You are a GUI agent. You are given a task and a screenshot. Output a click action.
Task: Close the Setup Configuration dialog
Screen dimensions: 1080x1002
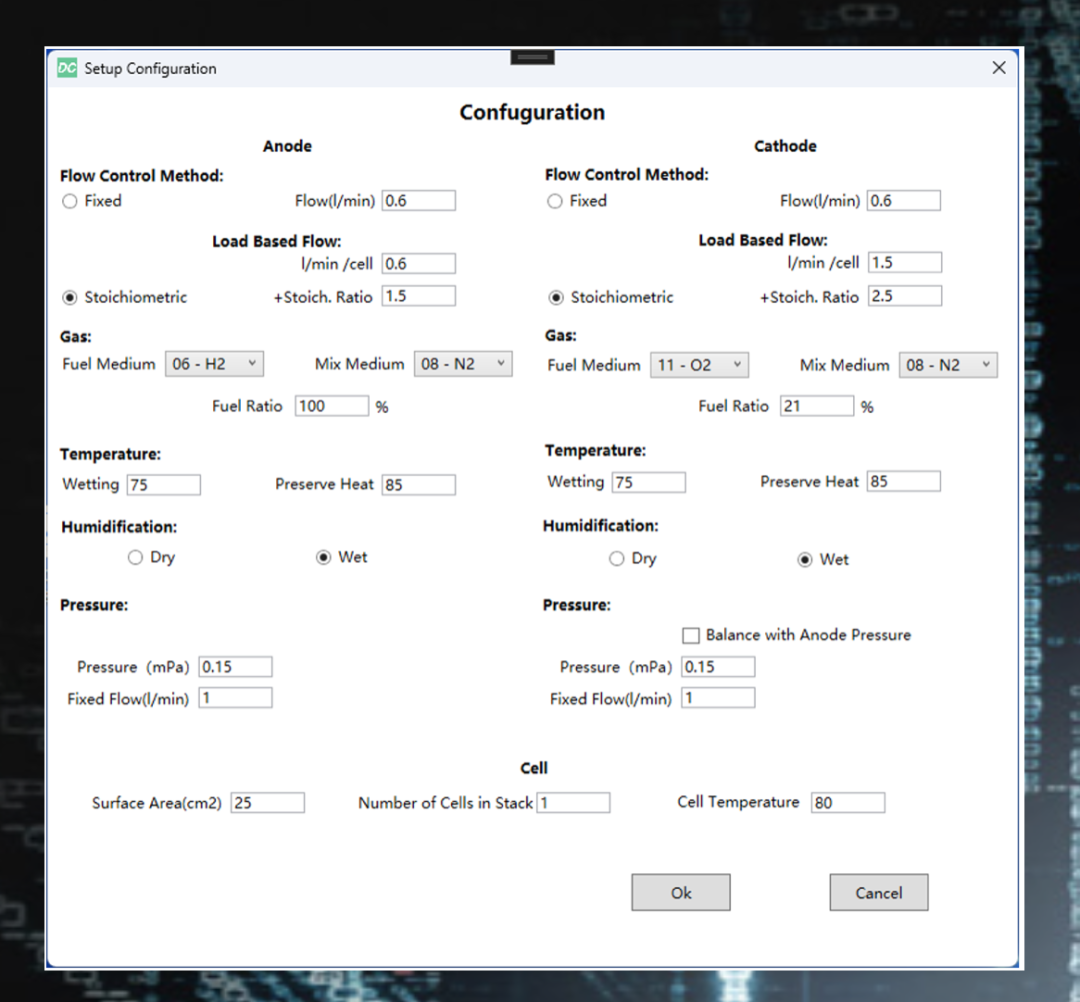pos(998,68)
